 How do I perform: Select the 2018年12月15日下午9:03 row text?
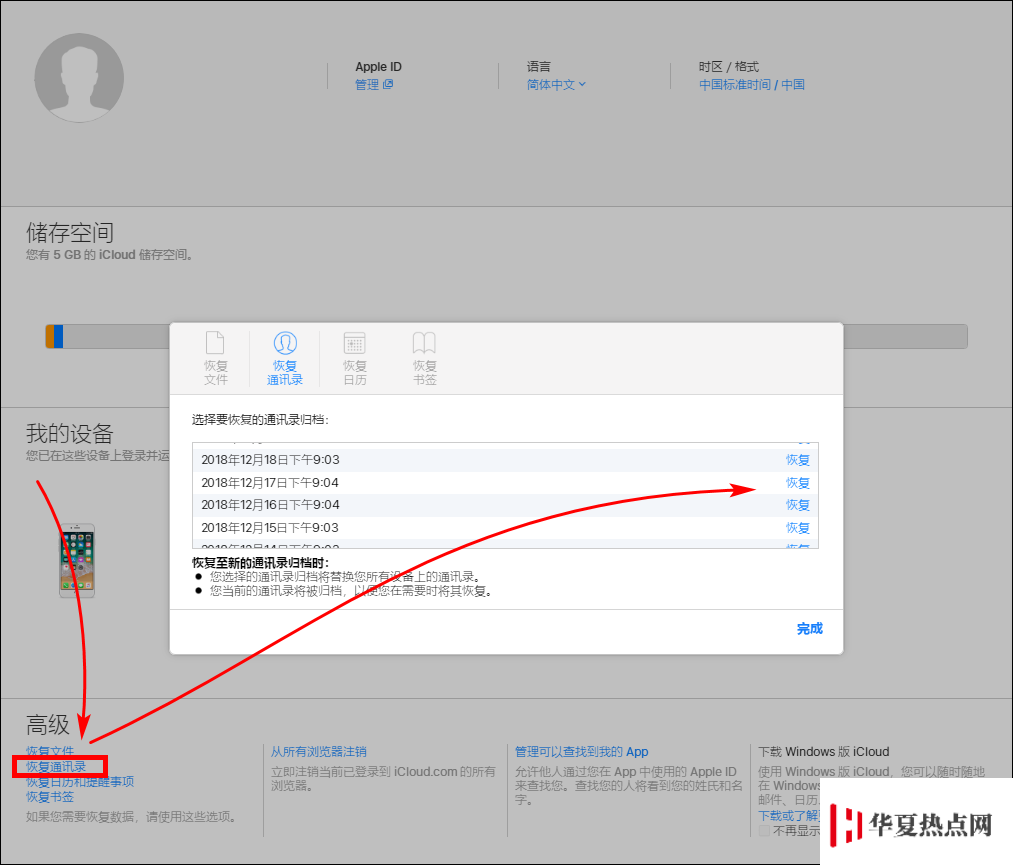[x=270, y=528]
